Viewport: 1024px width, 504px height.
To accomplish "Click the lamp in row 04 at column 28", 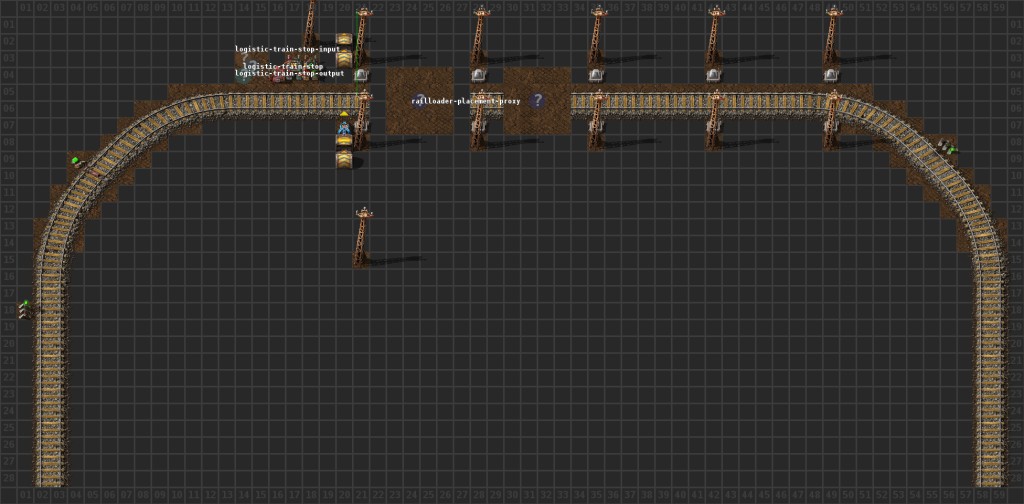I will coord(479,75).
